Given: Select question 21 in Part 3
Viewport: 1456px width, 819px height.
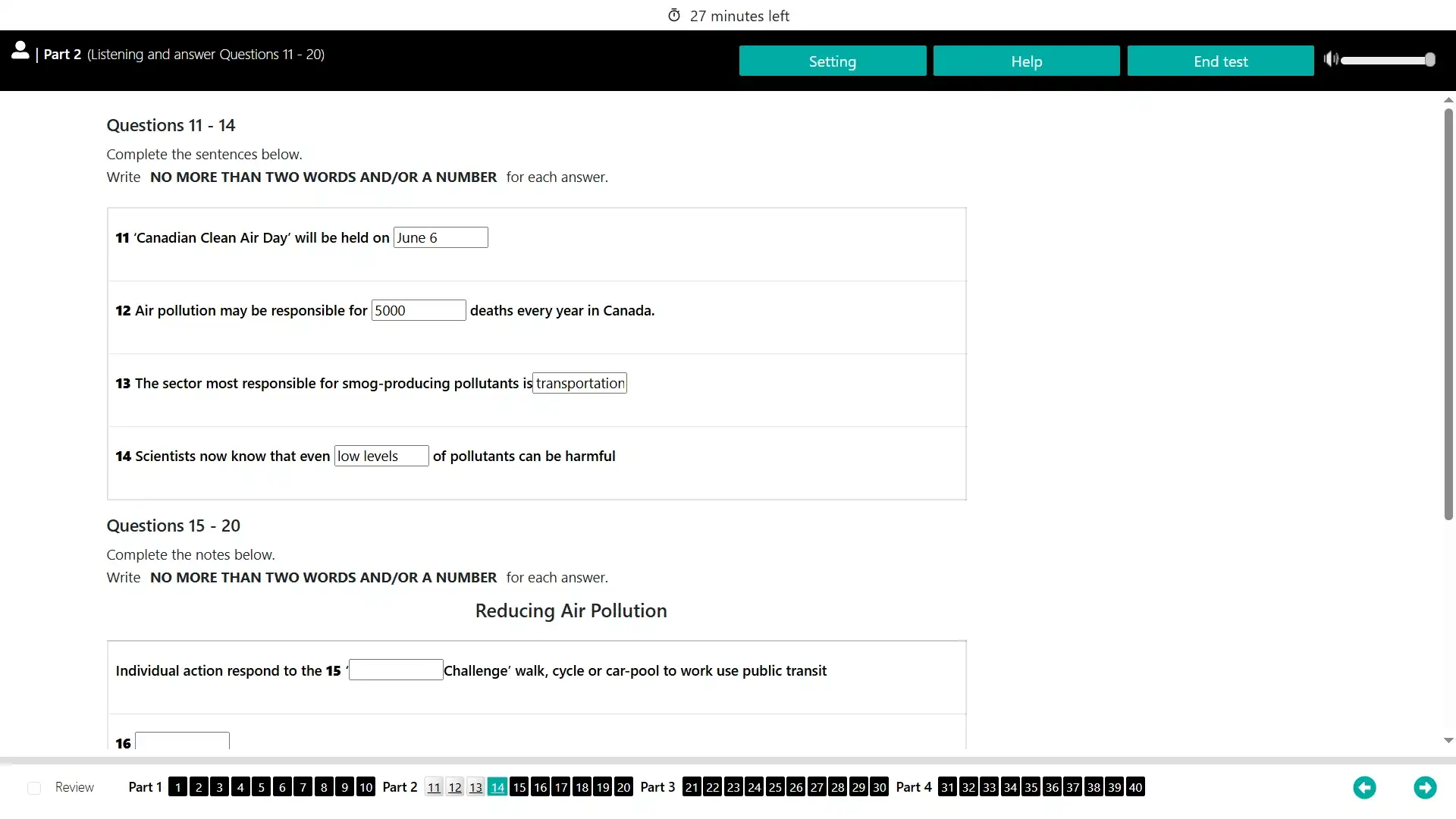Looking at the screenshot, I should click(x=692, y=787).
